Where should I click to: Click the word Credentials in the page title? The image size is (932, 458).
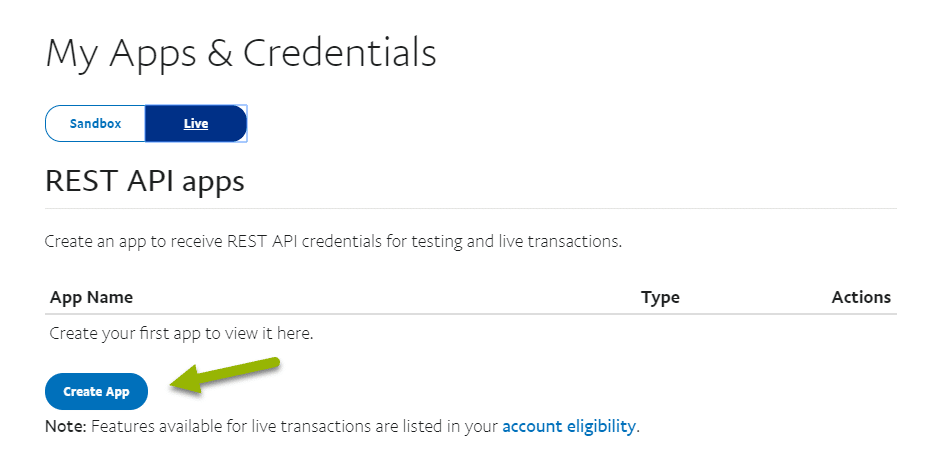[340, 53]
